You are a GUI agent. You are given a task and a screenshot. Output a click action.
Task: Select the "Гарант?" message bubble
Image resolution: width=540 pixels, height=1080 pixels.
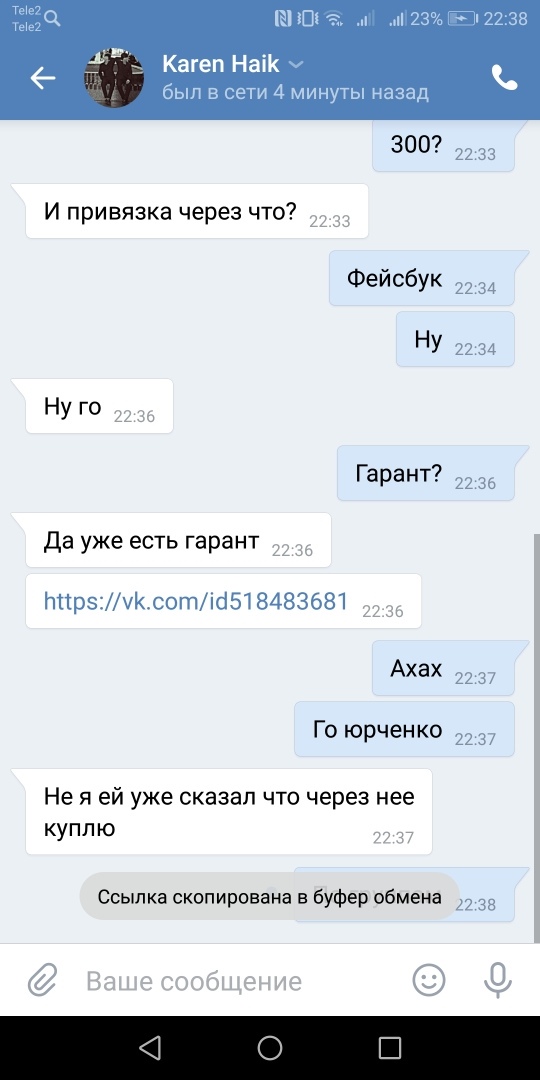pyautogui.click(x=426, y=472)
